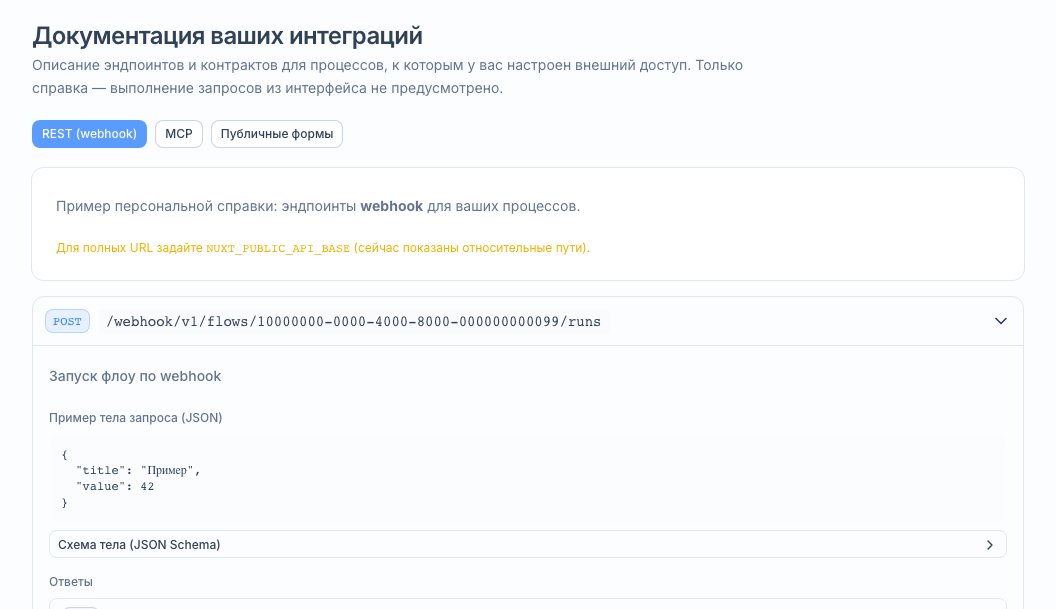The height and width of the screenshot is (609, 1056).
Task: Click the Документация ваших интеграций heading
Action: click(228, 36)
